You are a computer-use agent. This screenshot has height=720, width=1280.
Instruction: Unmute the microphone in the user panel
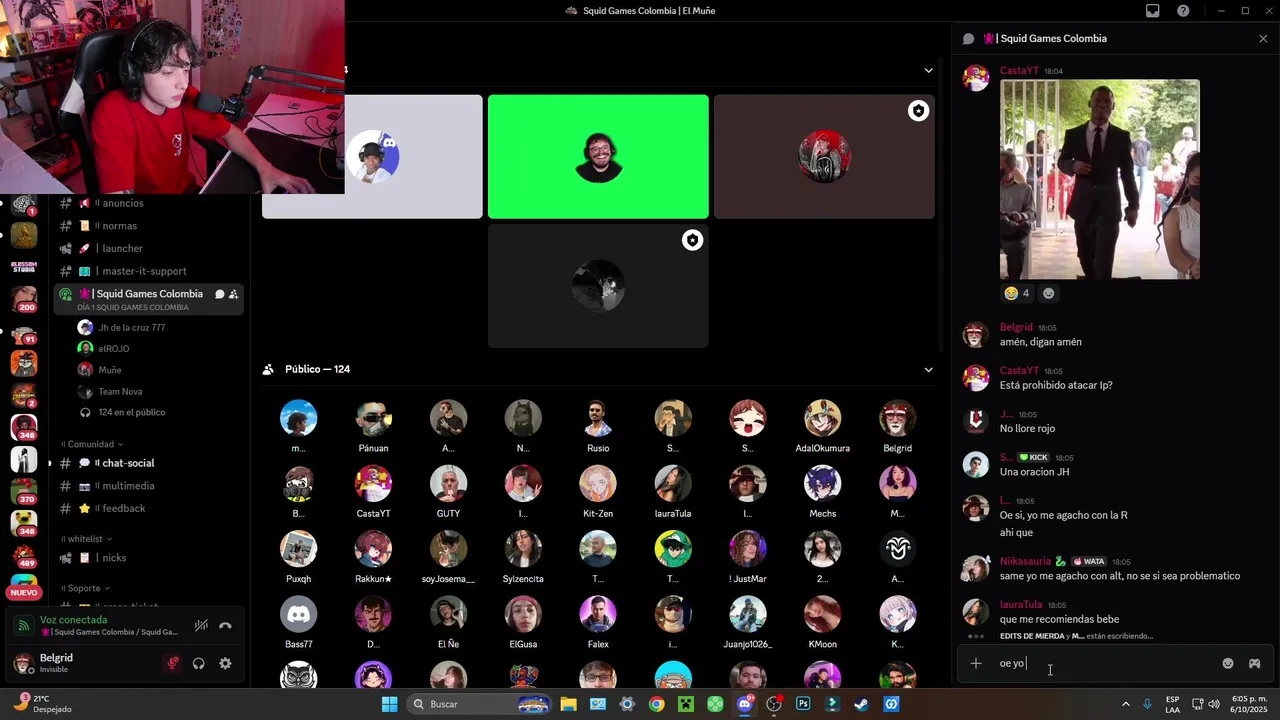(173, 663)
